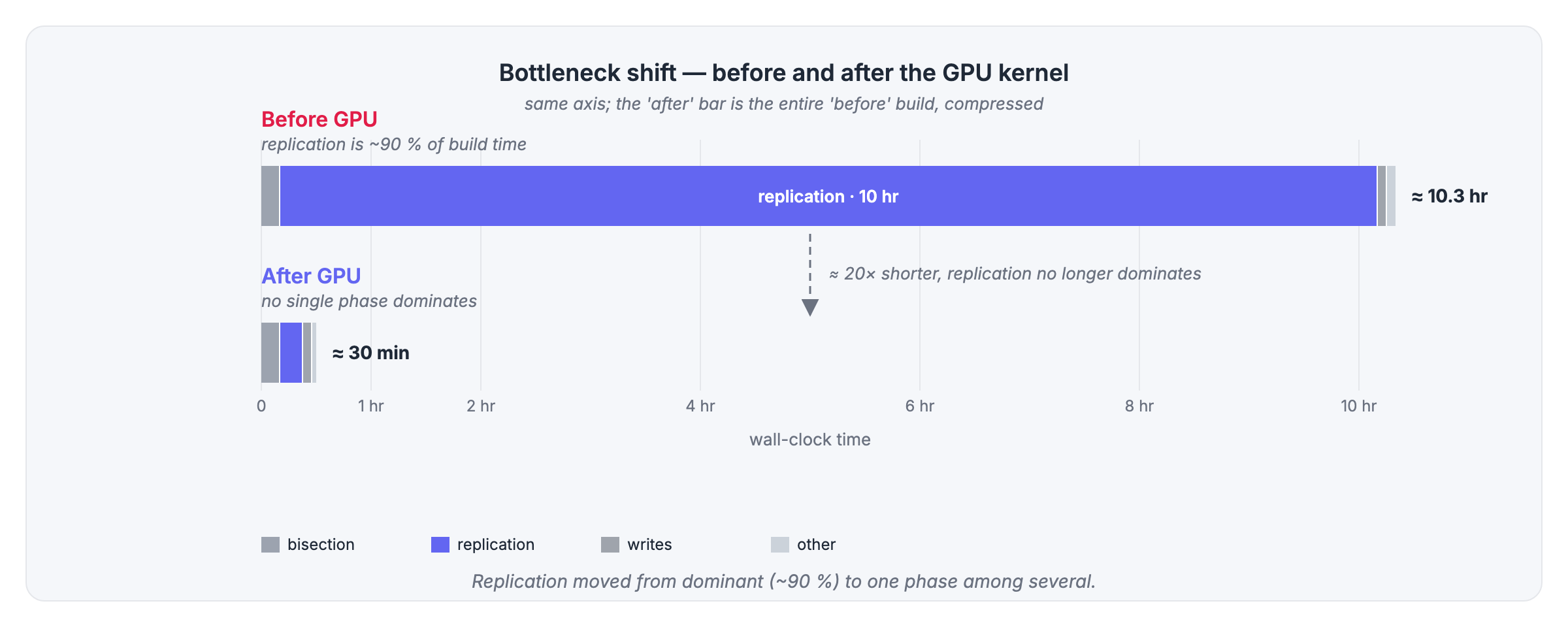Click the 'Before GPU' heading
The image size is (1568, 627).
(x=319, y=120)
